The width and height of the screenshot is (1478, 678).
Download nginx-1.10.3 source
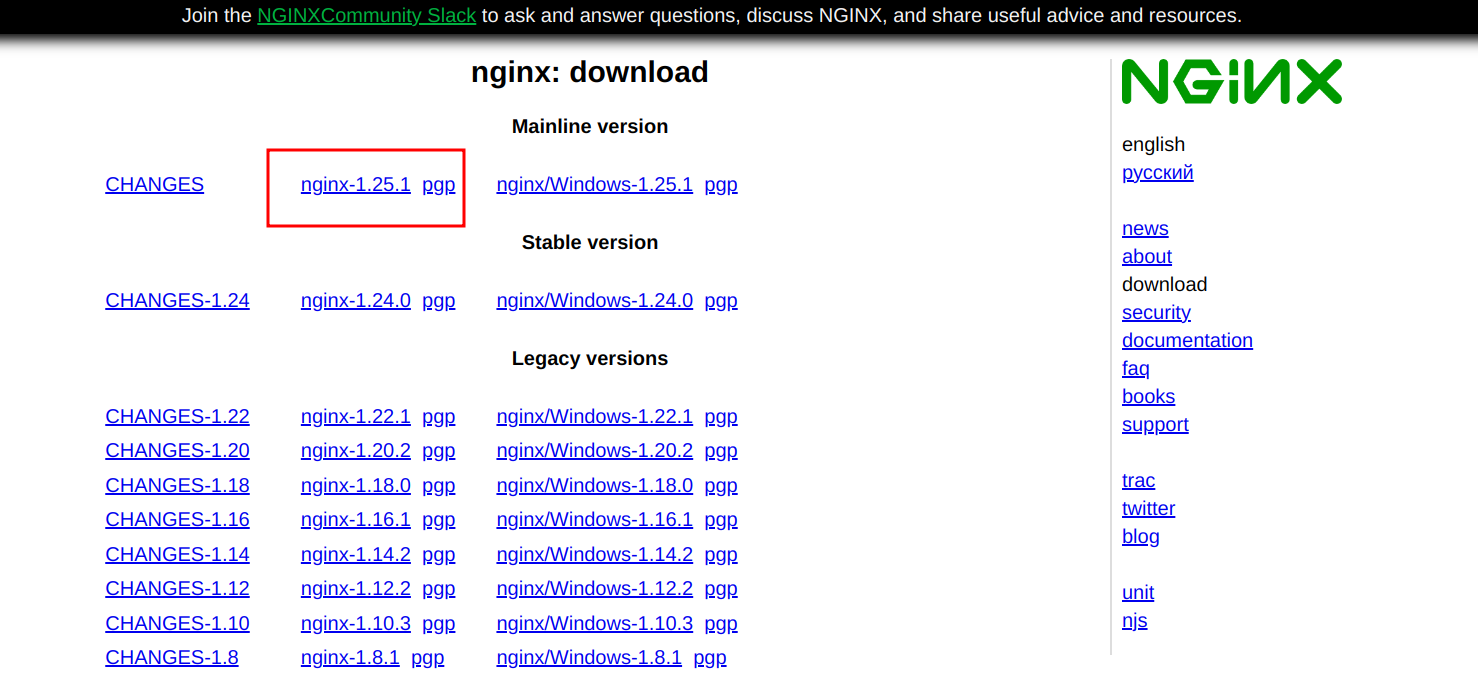click(x=356, y=623)
